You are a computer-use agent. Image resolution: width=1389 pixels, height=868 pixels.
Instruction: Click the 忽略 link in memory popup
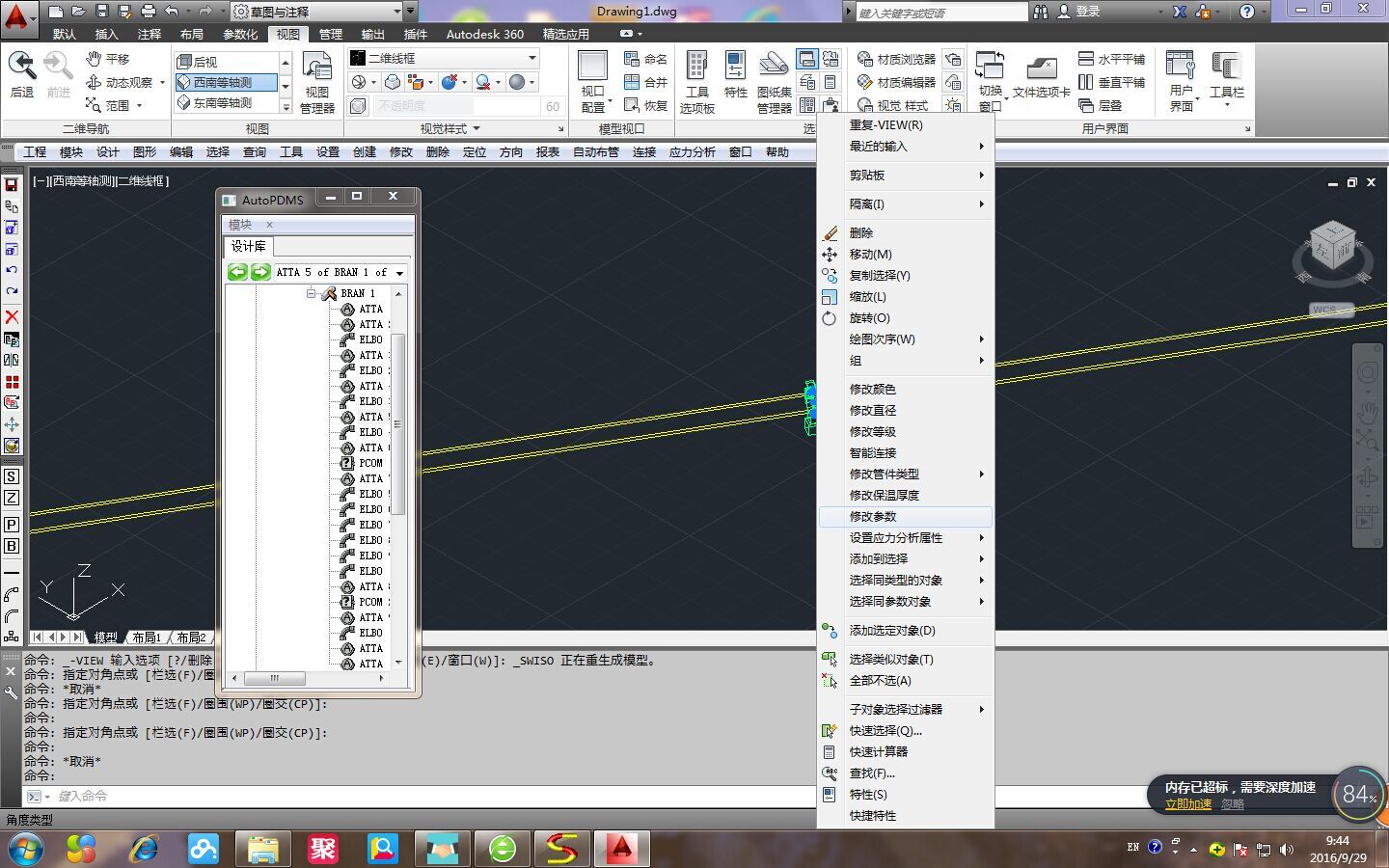tap(1232, 804)
